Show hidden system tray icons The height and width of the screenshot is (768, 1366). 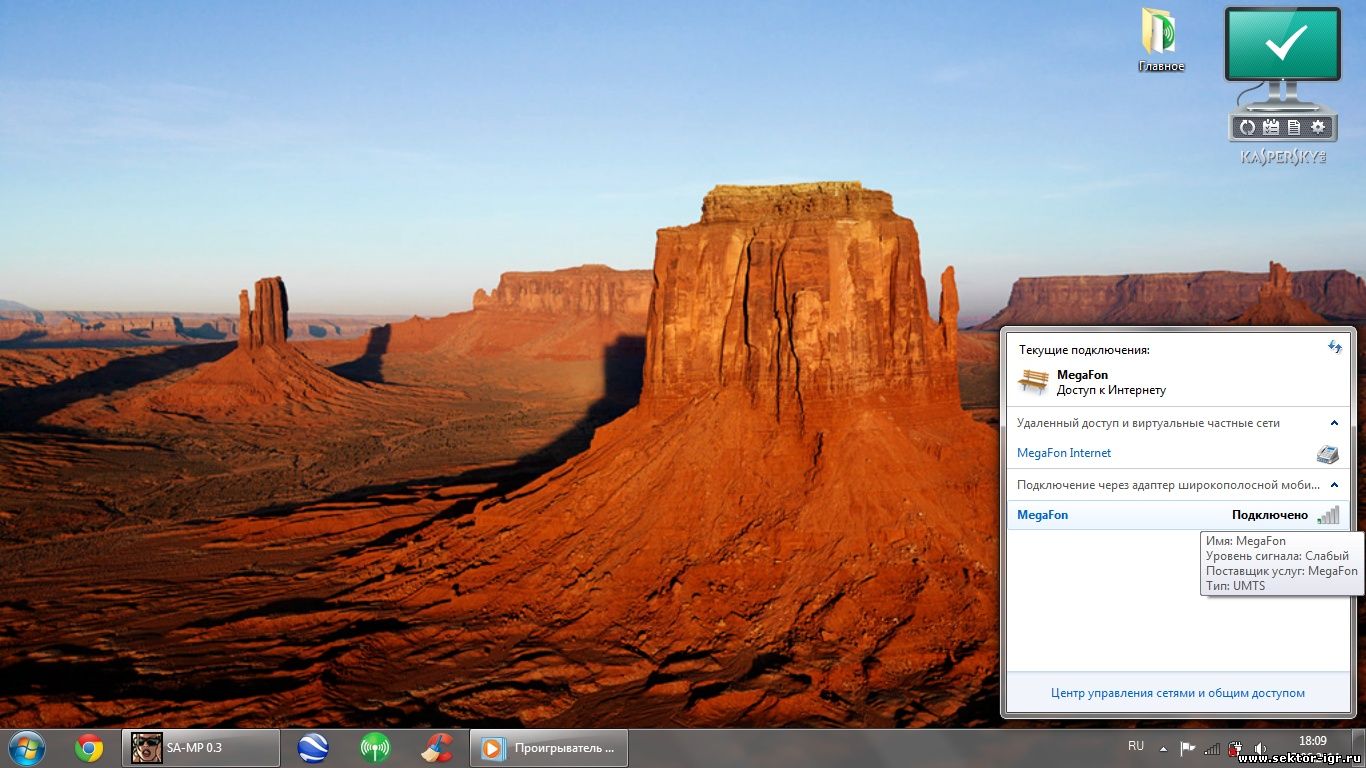1162,748
